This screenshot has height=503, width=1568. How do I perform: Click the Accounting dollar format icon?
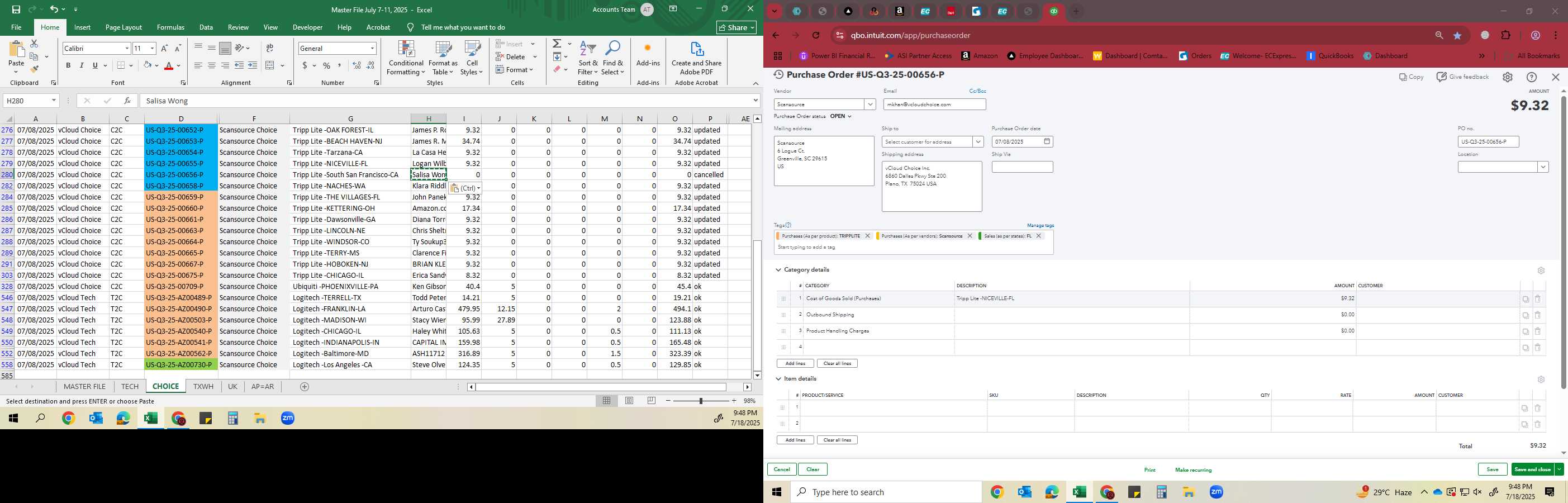[305, 65]
